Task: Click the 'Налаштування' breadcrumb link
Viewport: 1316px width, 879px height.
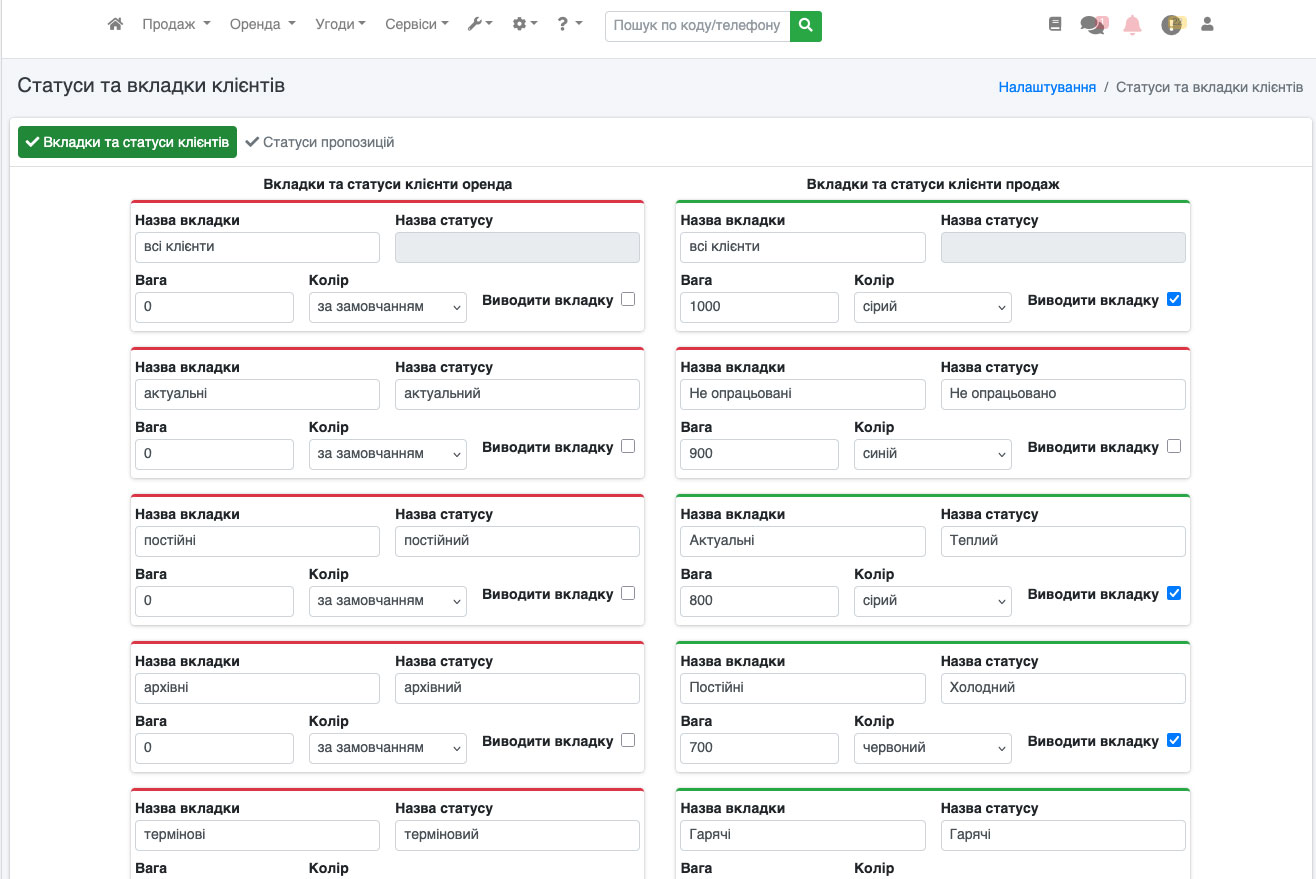Action: click(1047, 87)
